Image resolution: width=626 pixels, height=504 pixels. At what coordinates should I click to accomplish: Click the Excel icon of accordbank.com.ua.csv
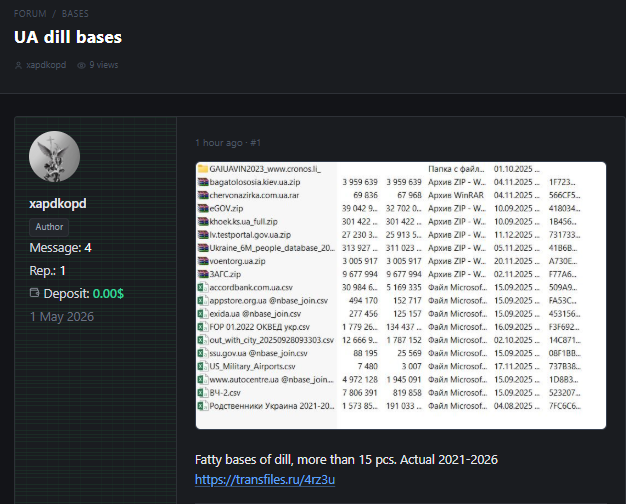click(x=203, y=288)
